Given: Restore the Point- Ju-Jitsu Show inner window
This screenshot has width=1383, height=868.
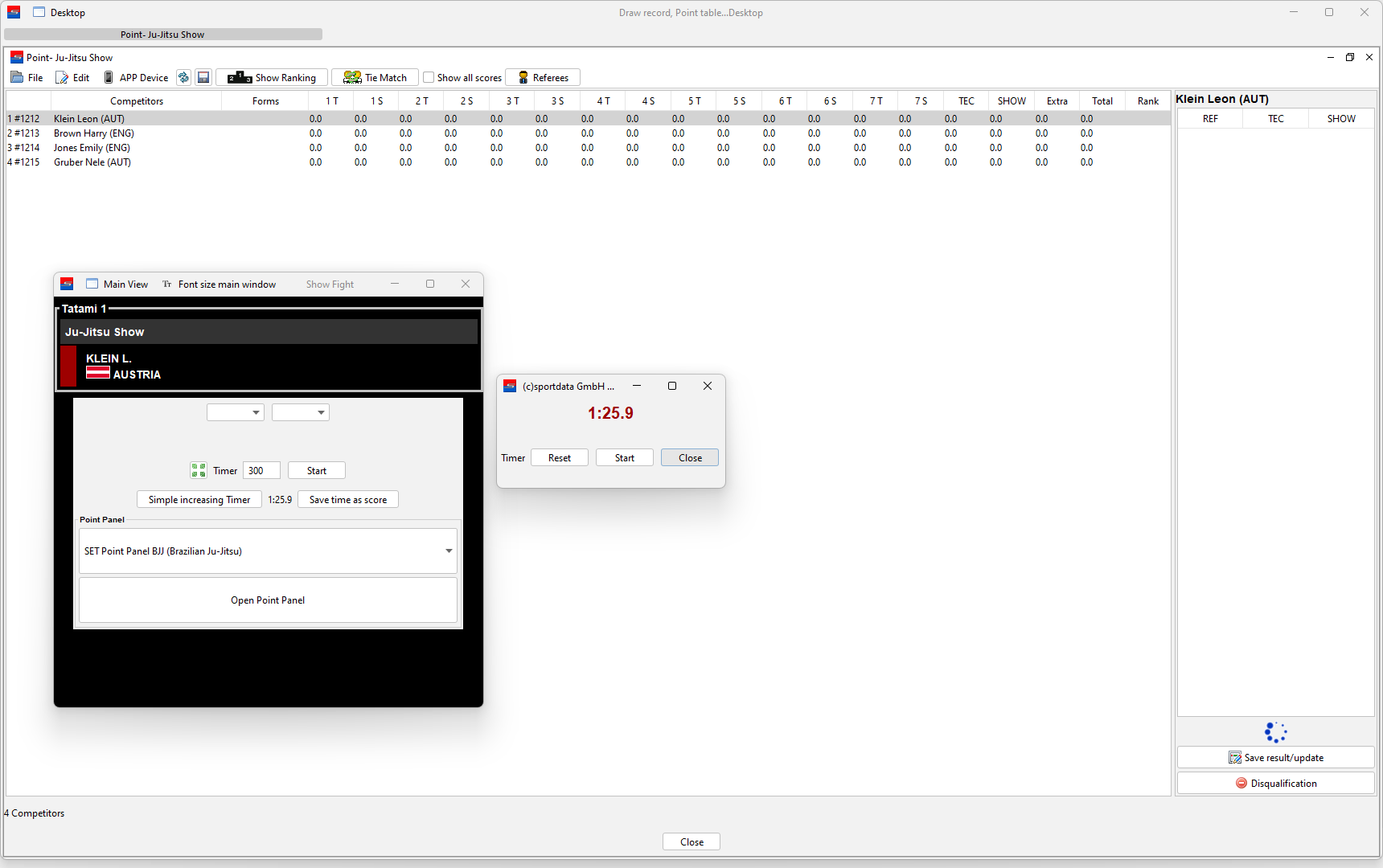Looking at the screenshot, I should 1349,57.
